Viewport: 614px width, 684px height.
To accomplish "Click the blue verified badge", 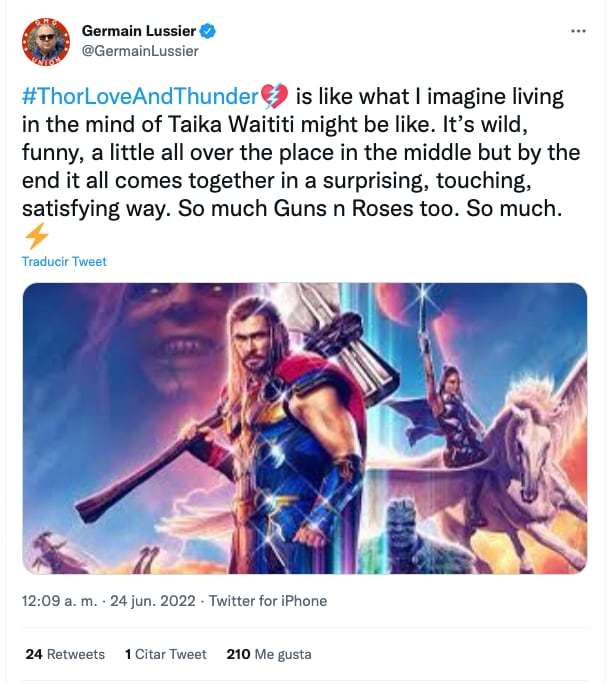I will [x=209, y=32].
